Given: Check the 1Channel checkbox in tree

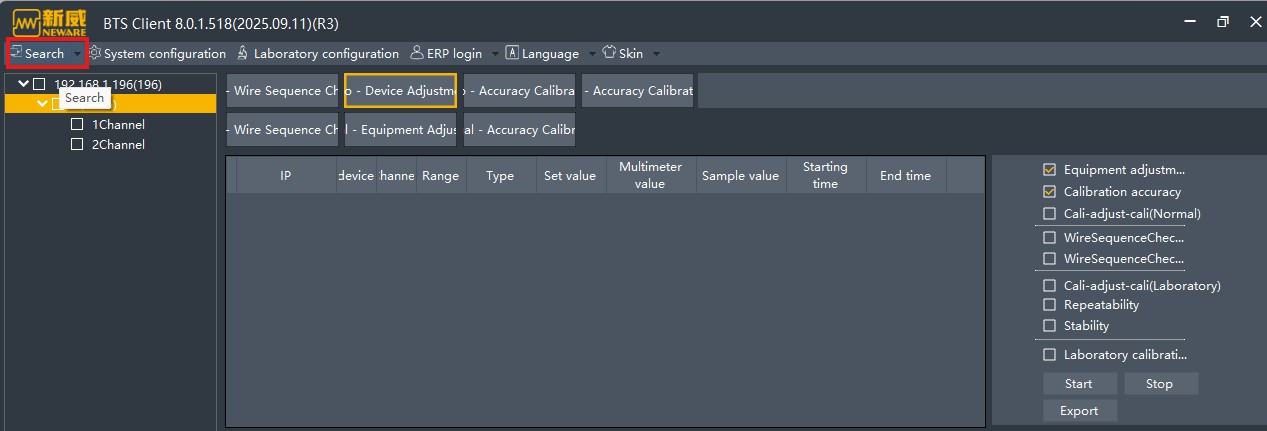Looking at the screenshot, I should 77,125.
